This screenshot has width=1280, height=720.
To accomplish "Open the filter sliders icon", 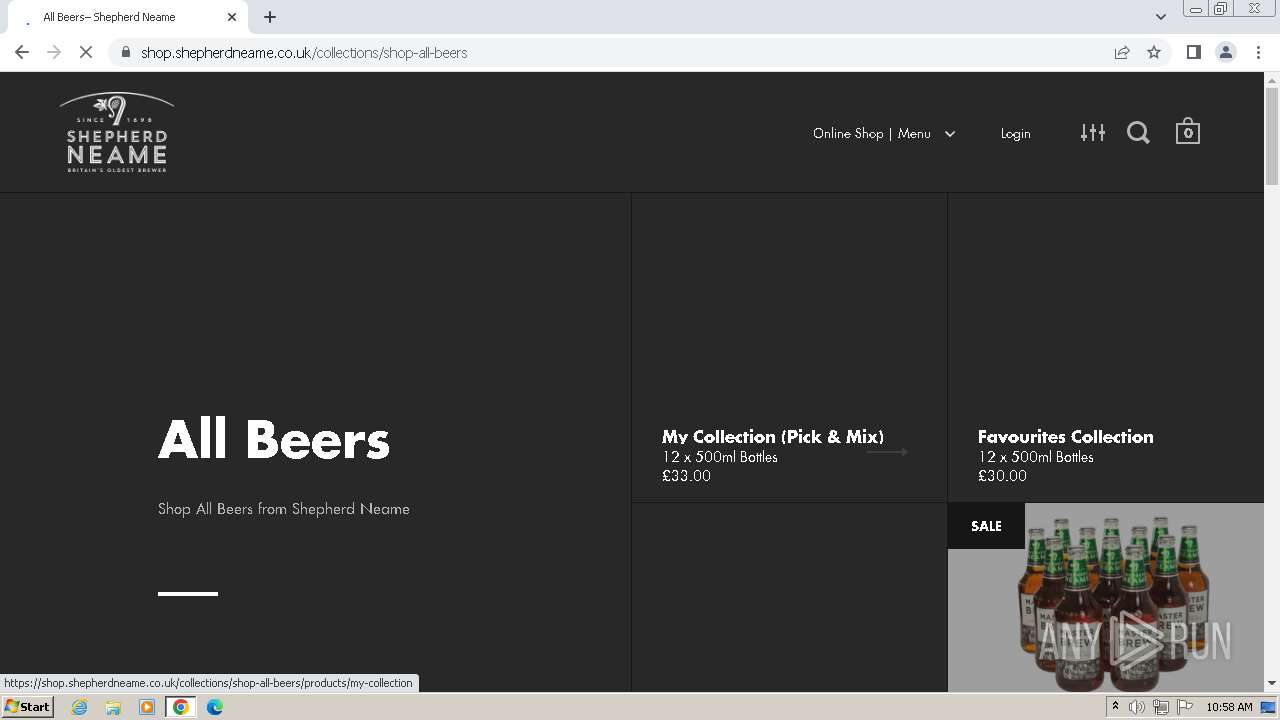I will click(1092, 132).
